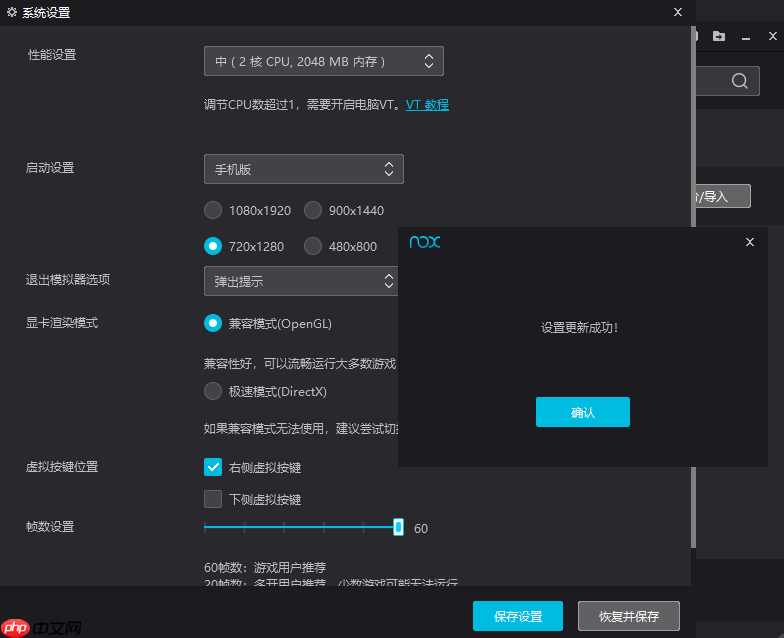Screen dimensions: 784x638
Task: Click the 保存设置 button
Action: [518, 616]
